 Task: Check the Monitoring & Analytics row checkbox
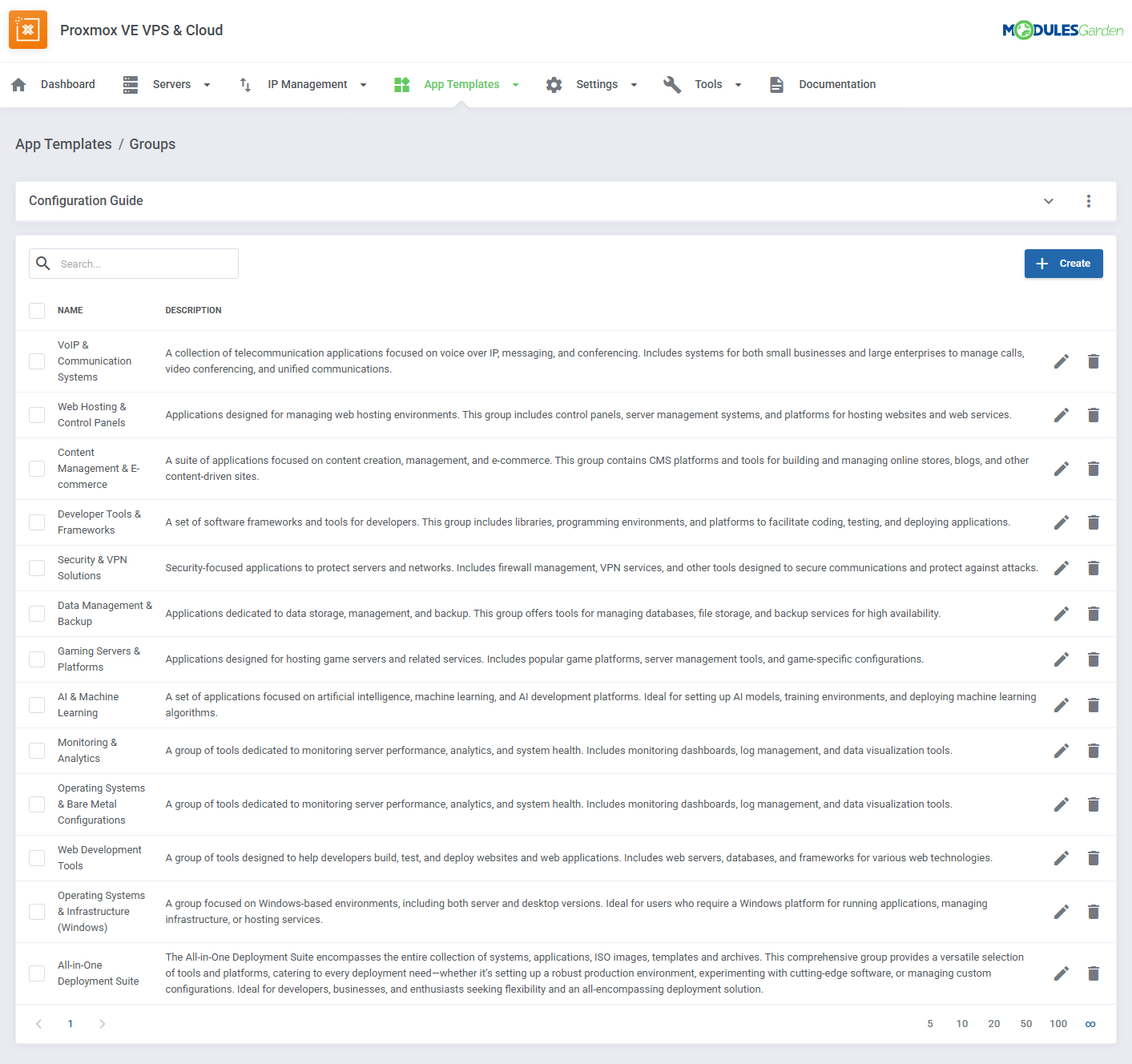pyautogui.click(x=36, y=750)
